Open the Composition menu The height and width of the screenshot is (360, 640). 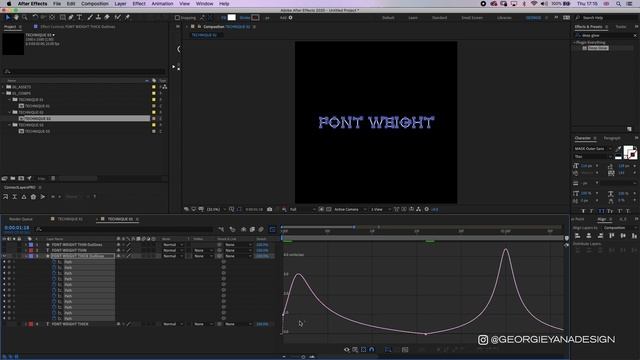(x=95, y=4)
